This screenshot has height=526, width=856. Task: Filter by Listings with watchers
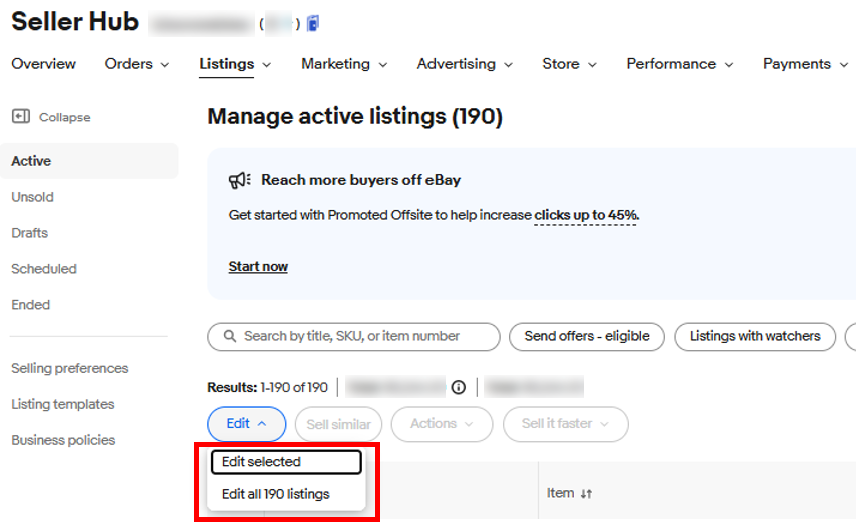click(755, 337)
